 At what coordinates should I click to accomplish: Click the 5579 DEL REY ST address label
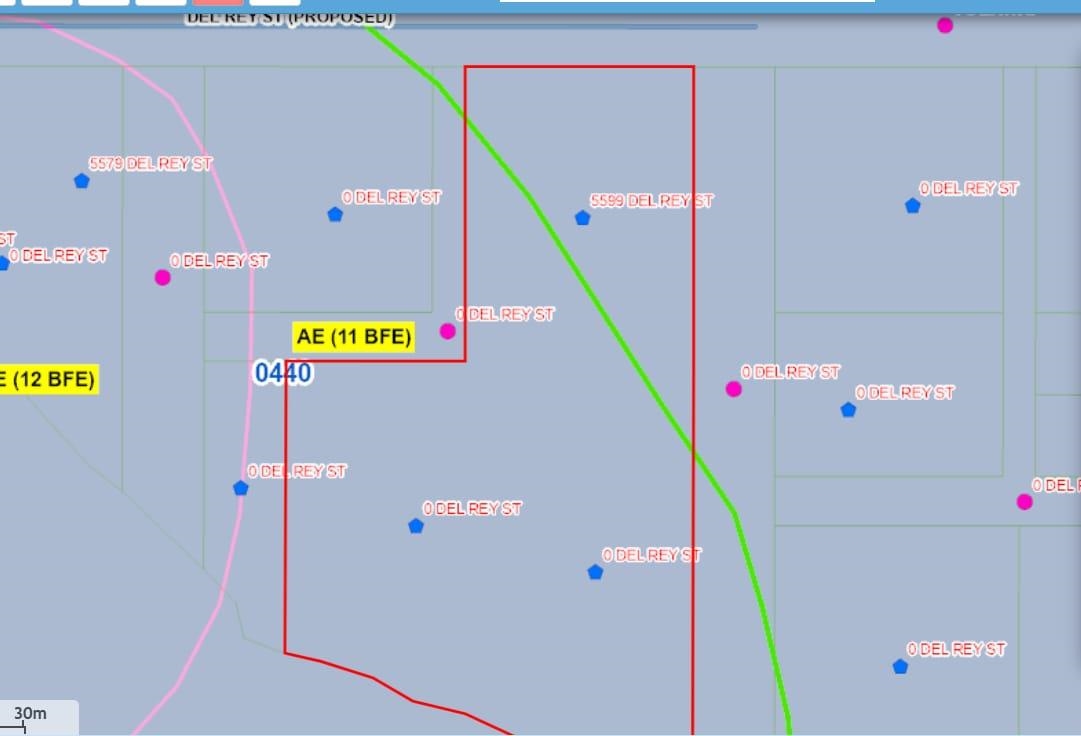click(x=150, y=164)
